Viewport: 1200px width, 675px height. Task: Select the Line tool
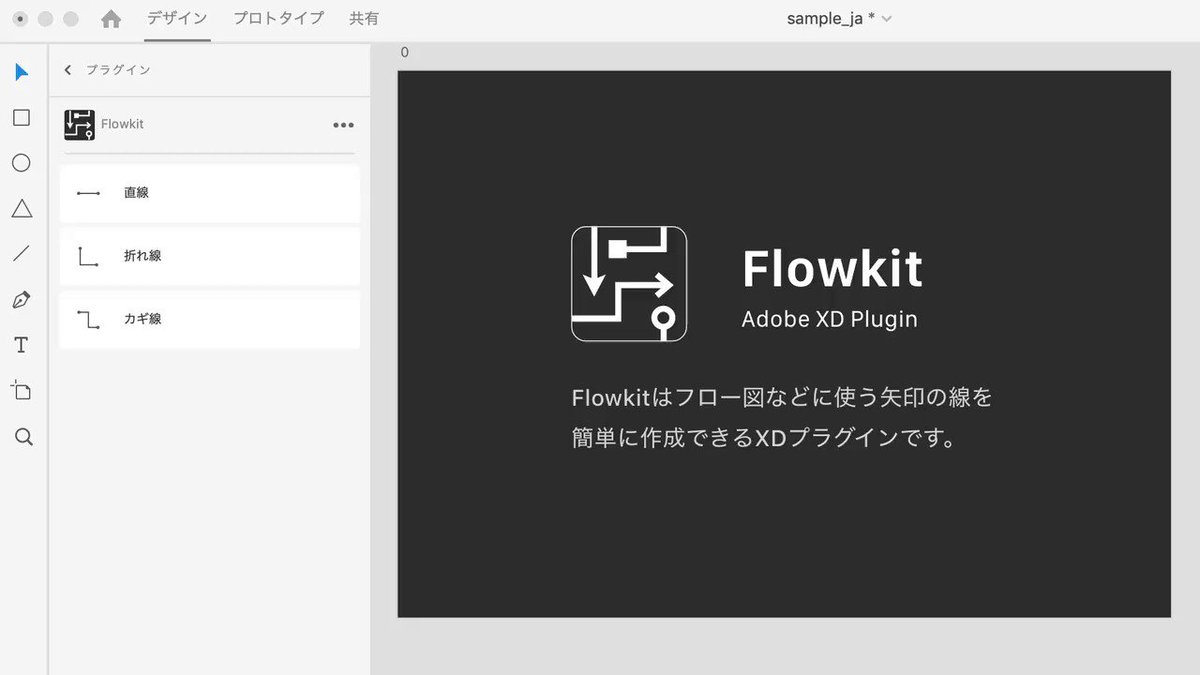pyautogui.click(x=21, y=254)
